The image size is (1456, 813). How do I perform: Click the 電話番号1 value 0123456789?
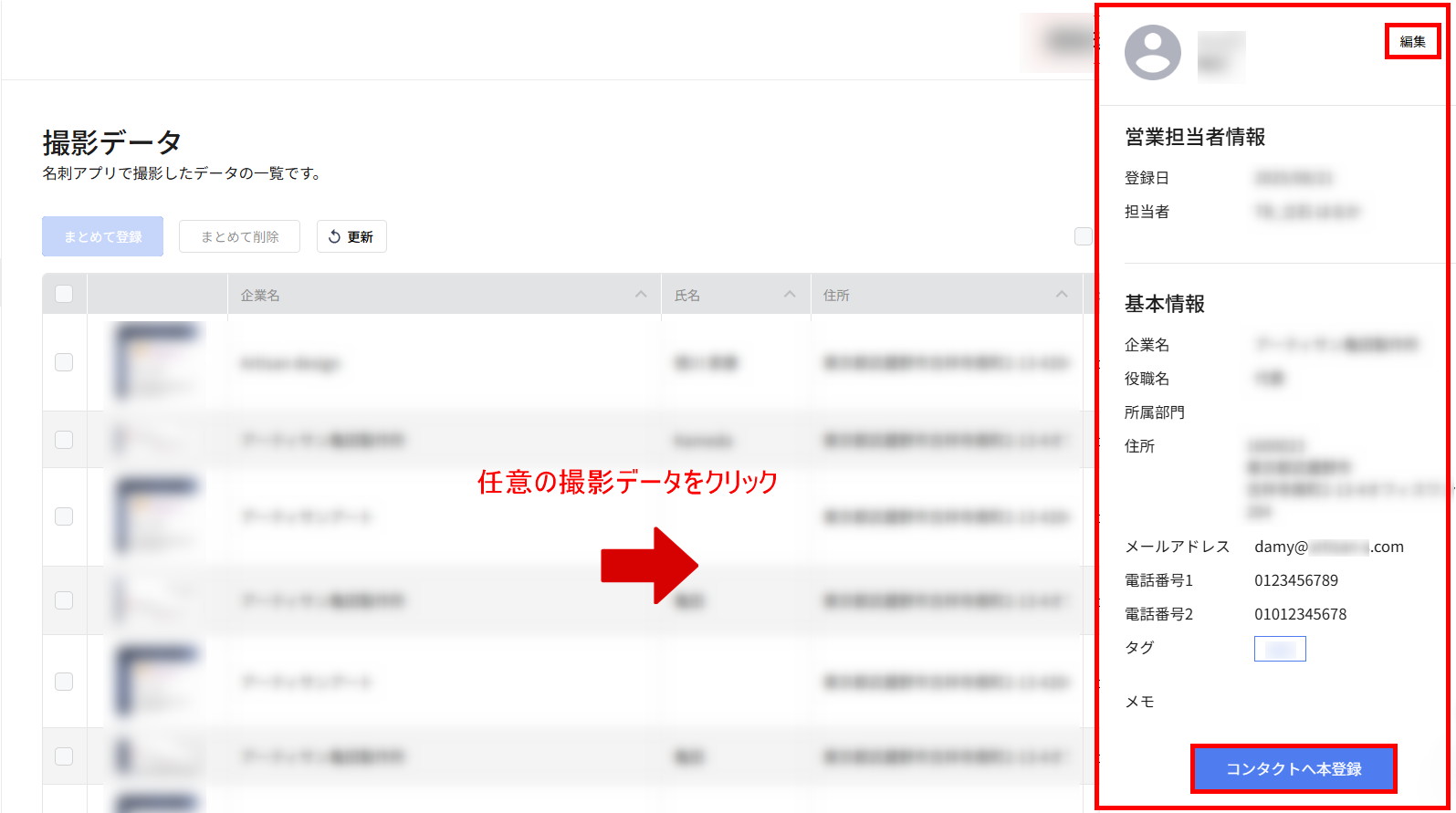pos(1295,581)
